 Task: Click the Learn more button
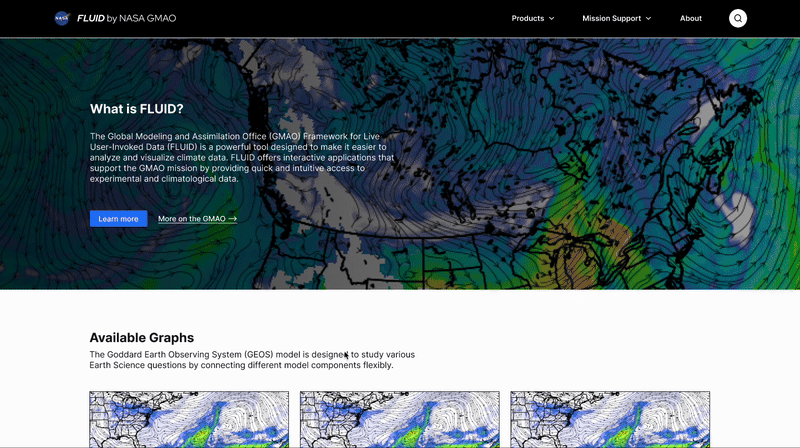point(118,218)
